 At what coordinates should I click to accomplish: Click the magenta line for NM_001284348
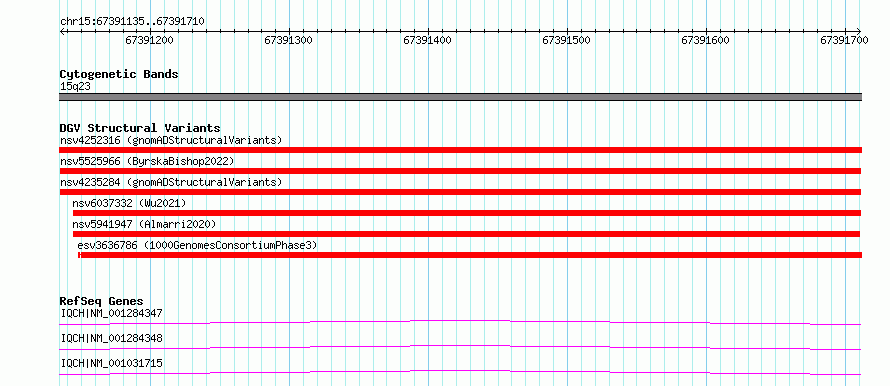(460, 347)
